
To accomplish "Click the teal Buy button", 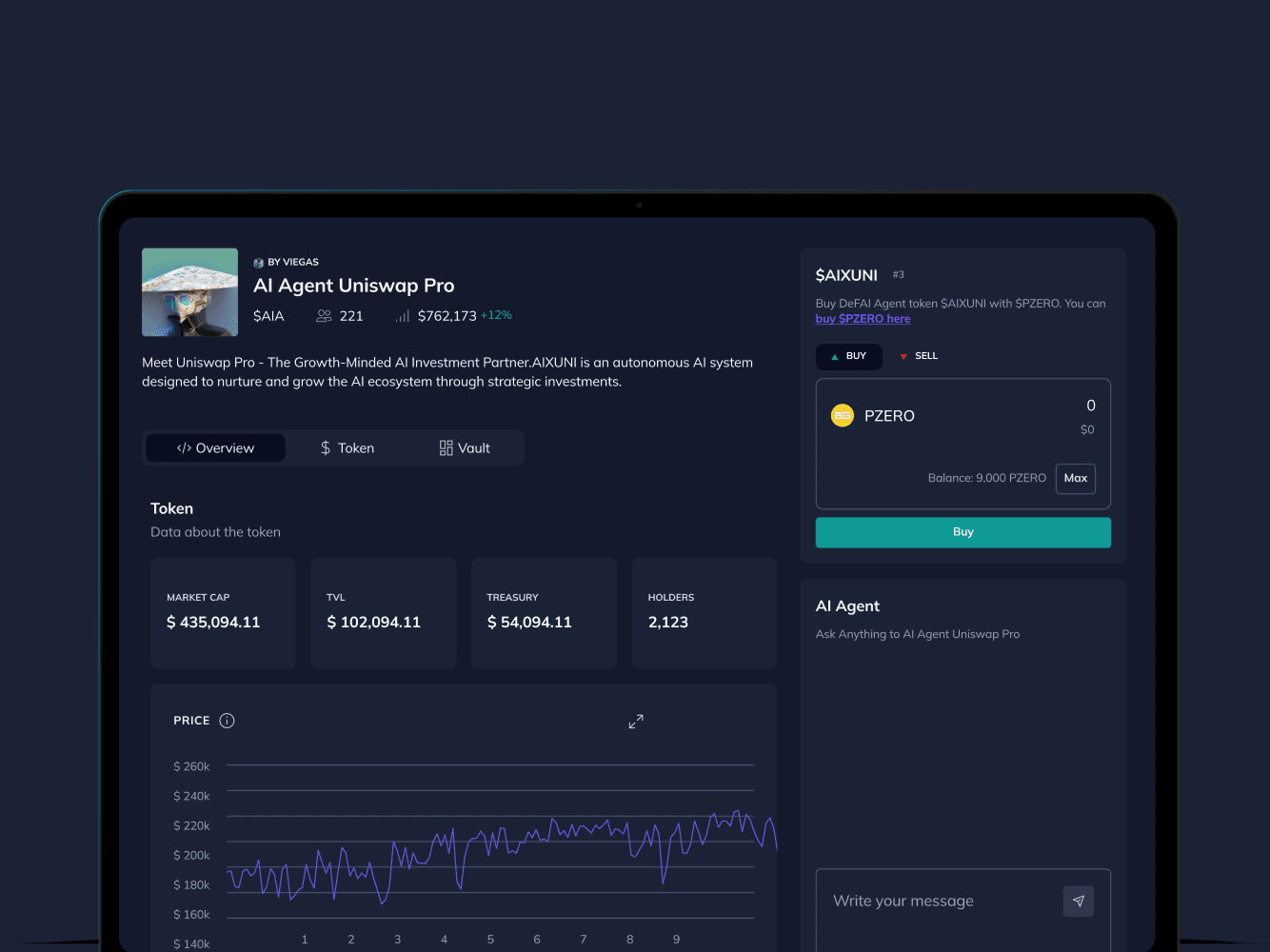I will click(963, 532).
